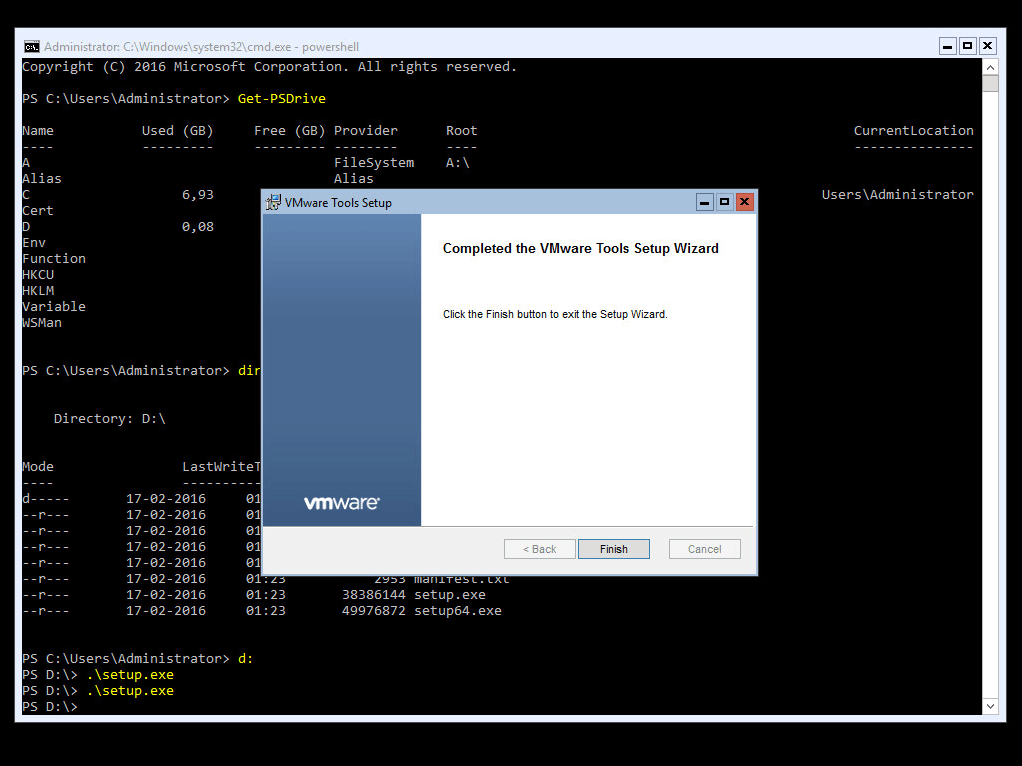Click the 'Users\Administrator' current location value

[x=898, y=194]
